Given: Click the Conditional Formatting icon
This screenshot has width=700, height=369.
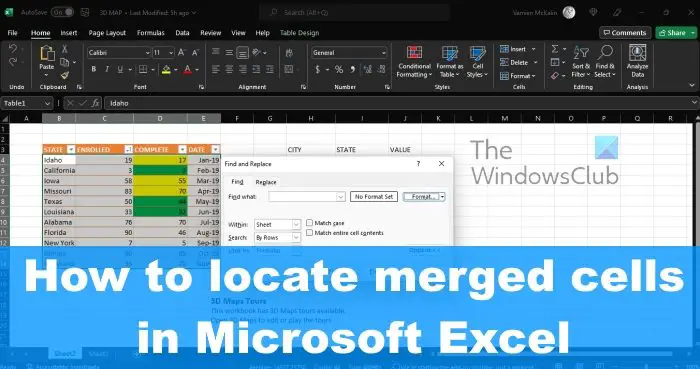Looking at the screenshot, I should point(414,52).
